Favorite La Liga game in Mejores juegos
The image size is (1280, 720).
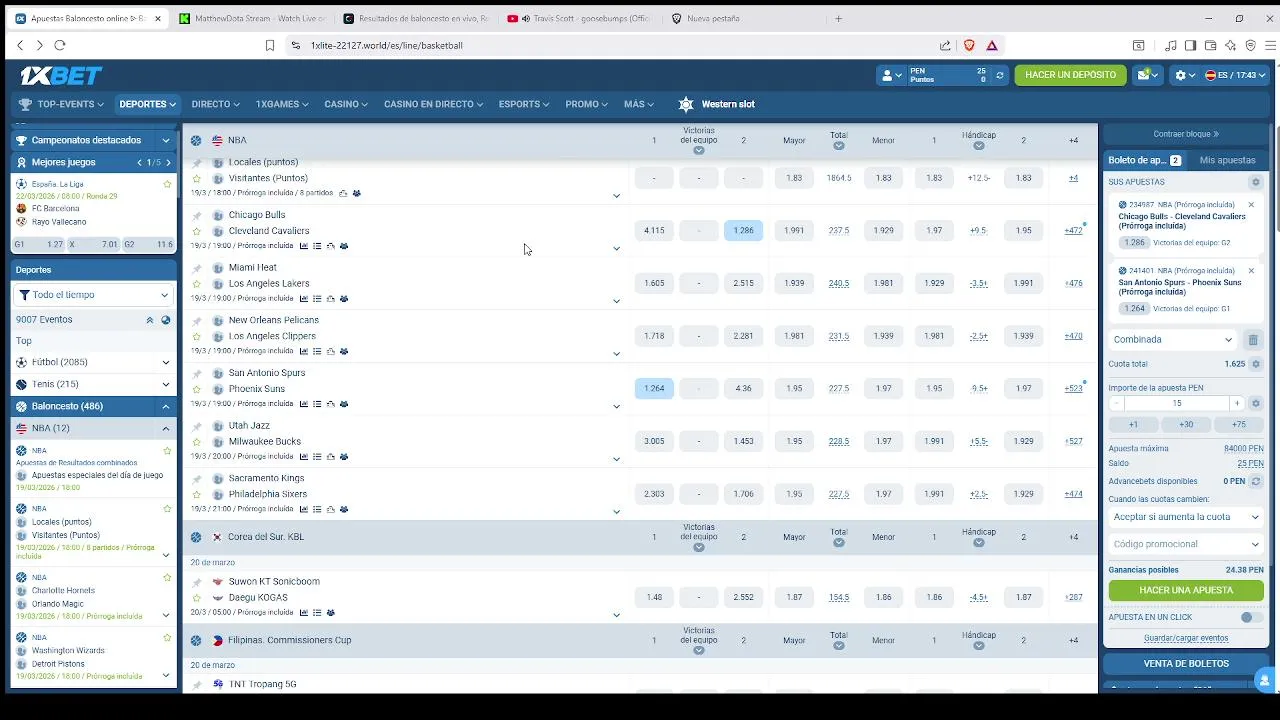coord(167,185)
